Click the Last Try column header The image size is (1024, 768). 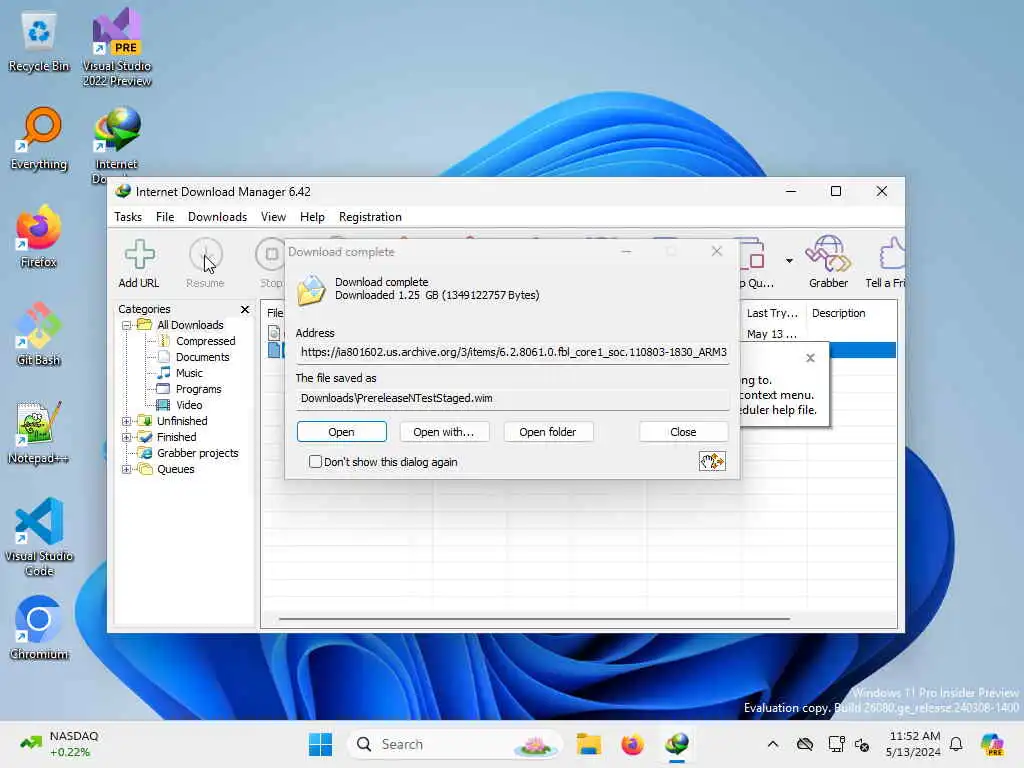coord(773,313)
